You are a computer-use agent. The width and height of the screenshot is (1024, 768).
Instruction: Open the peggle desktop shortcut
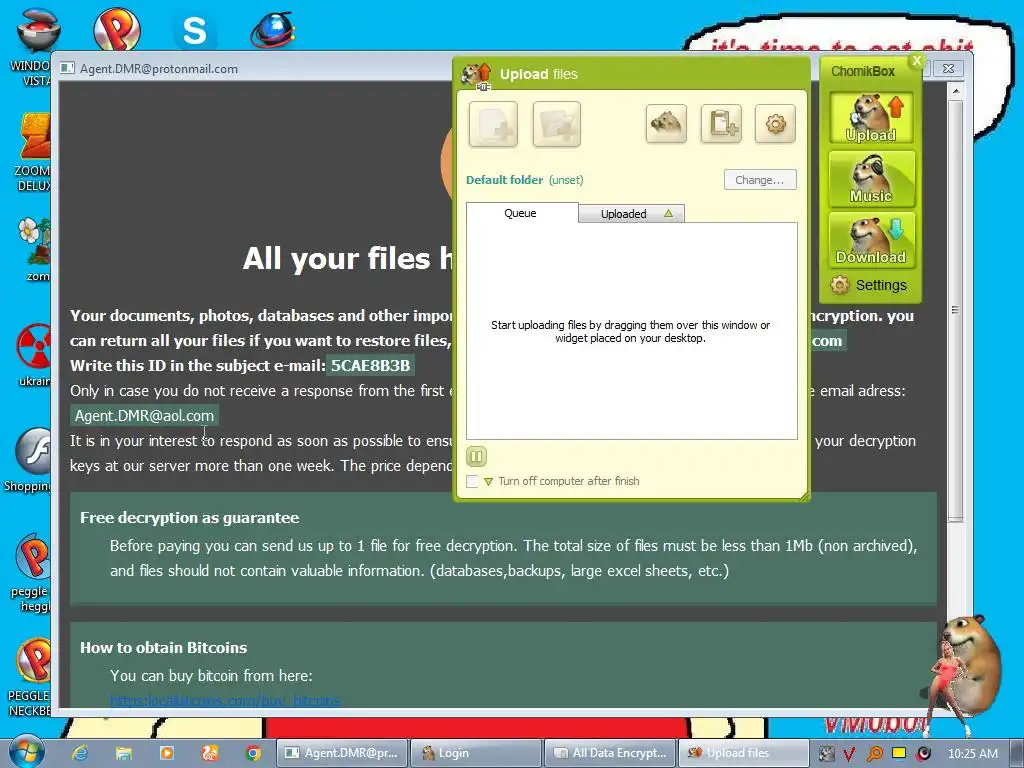pos(31,573)
